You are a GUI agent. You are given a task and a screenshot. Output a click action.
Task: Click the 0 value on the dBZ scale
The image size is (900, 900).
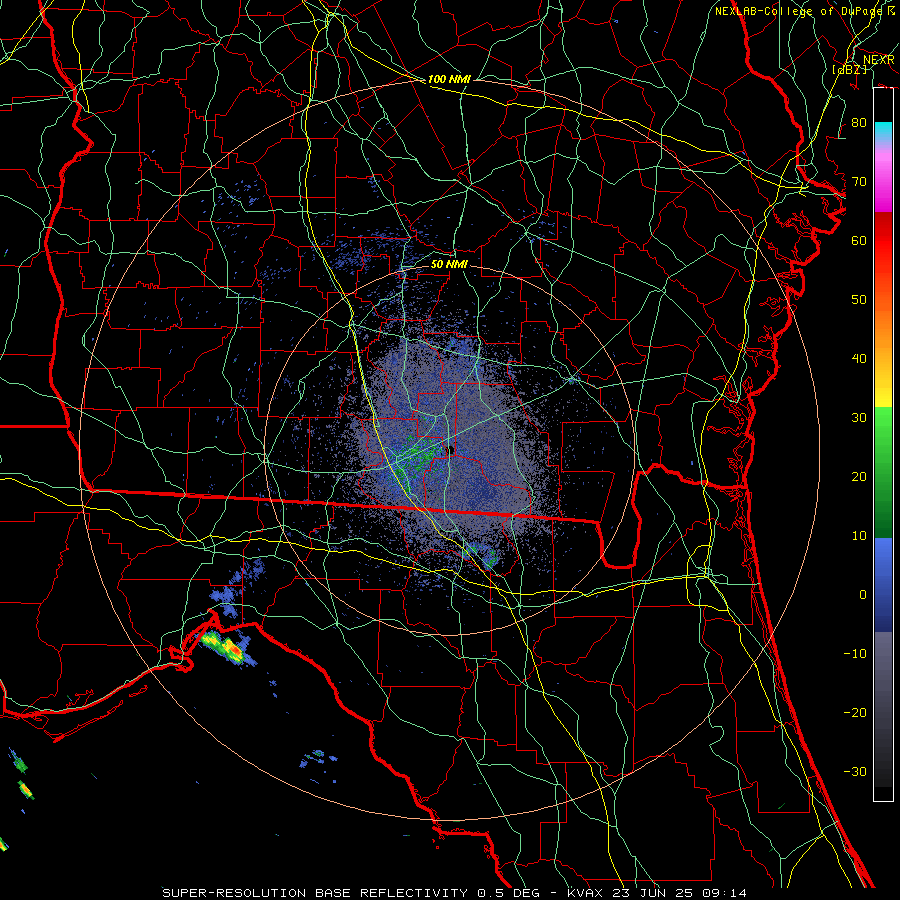pos(863,595)
